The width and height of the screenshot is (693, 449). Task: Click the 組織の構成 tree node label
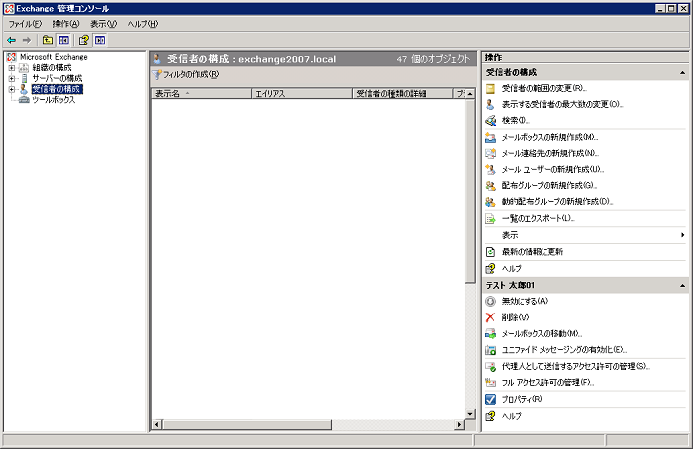[x=52, y=68]
